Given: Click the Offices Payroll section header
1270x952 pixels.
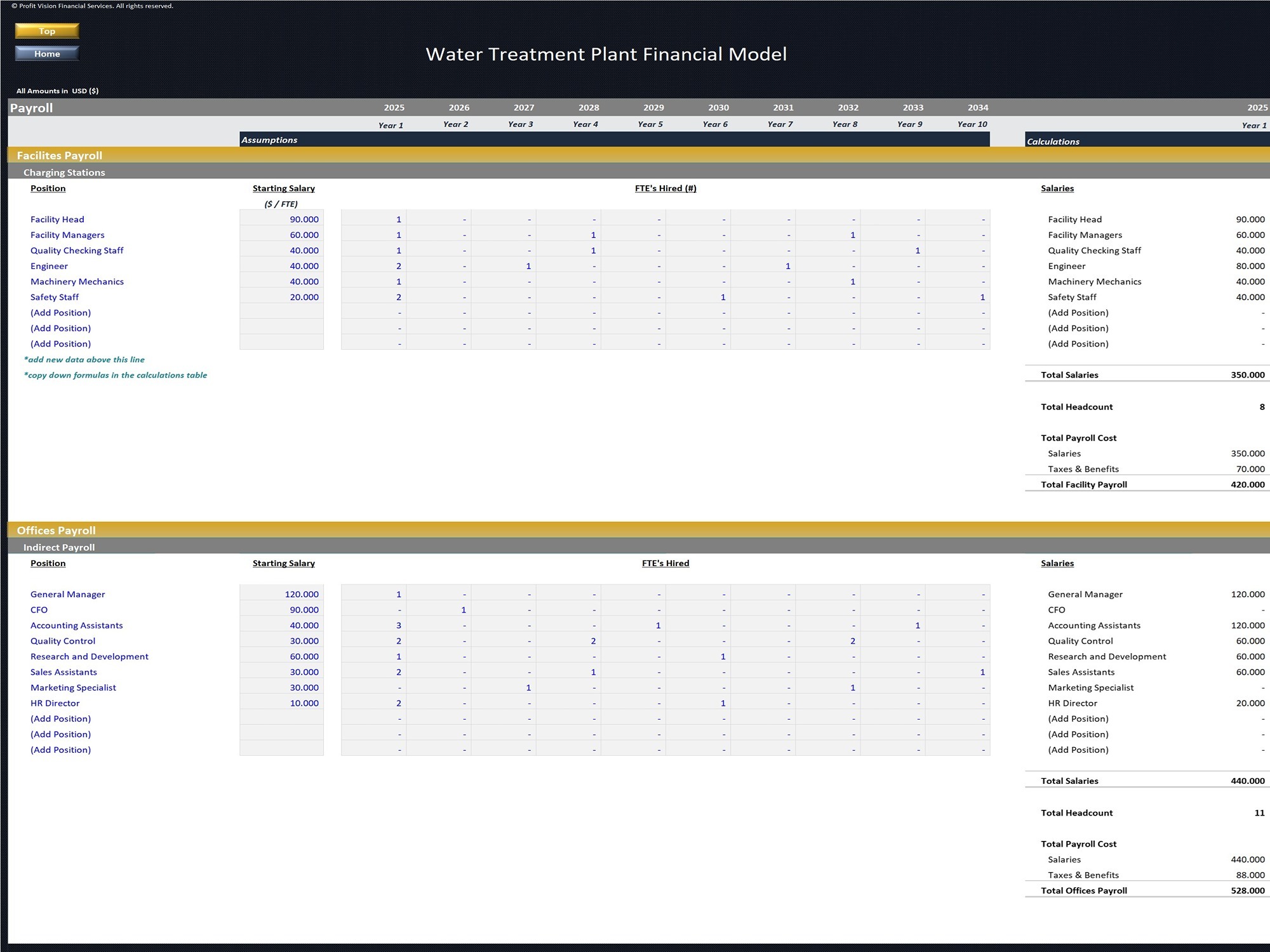Looking at the screenshot, I should (x=638, y=530).
